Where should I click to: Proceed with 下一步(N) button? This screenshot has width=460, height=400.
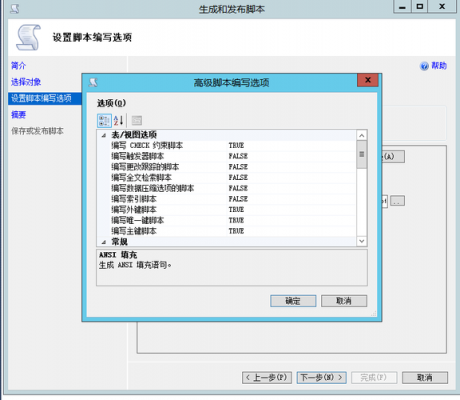[322, 378]
